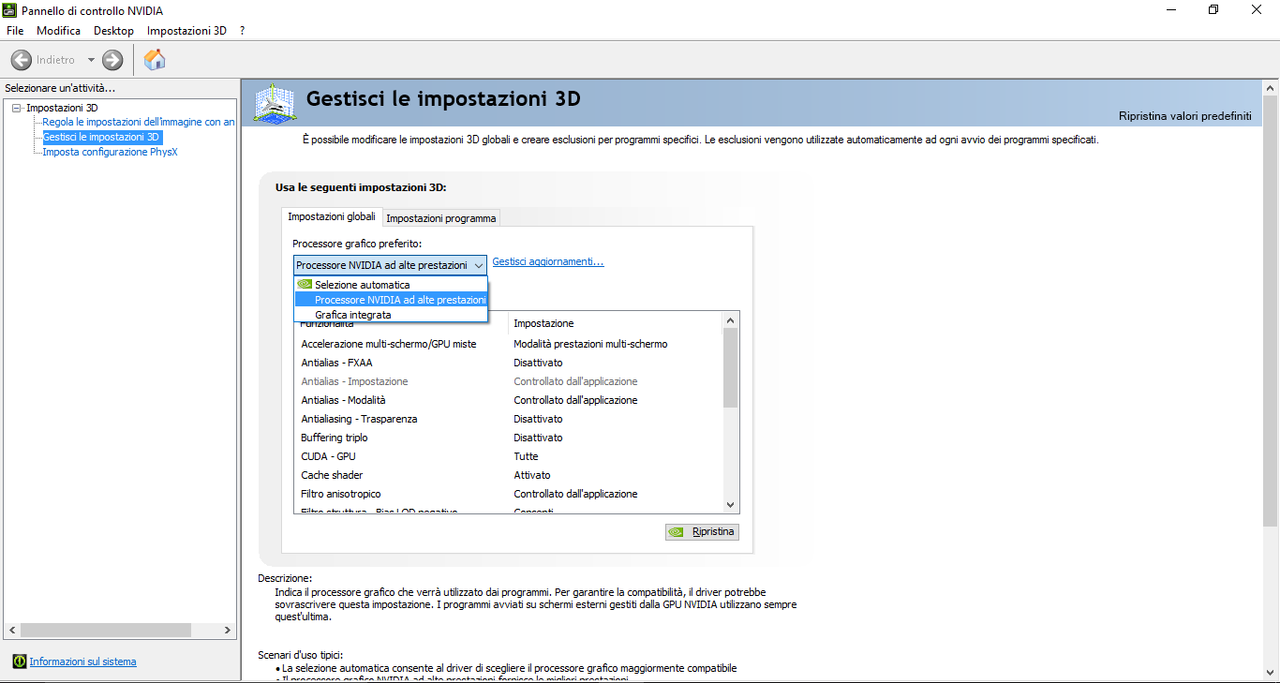Open the File menu
This screenshot has height=683, width=1280.
coord(15,31)
